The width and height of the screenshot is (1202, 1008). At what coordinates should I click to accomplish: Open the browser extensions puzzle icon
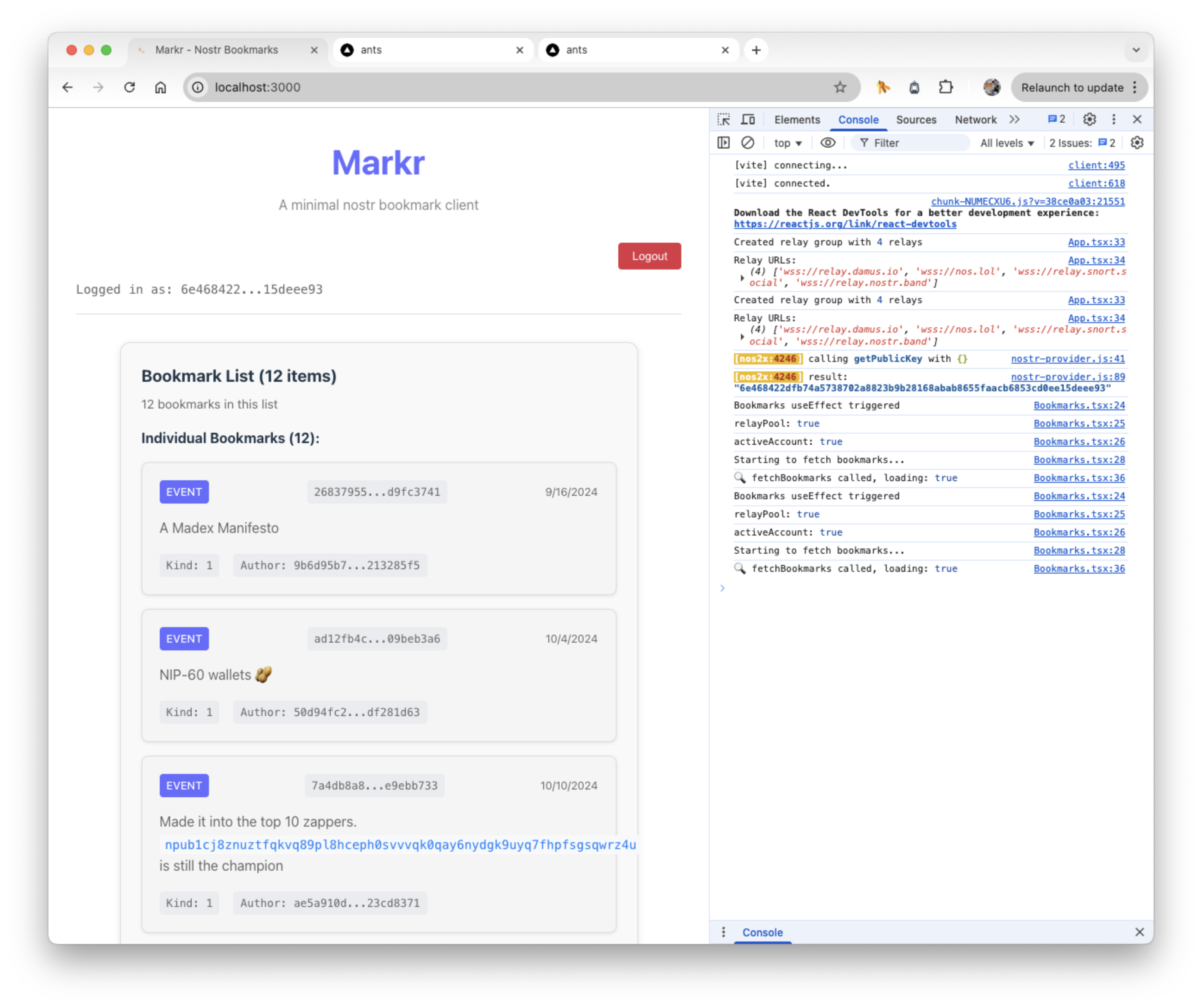(946, 87)
